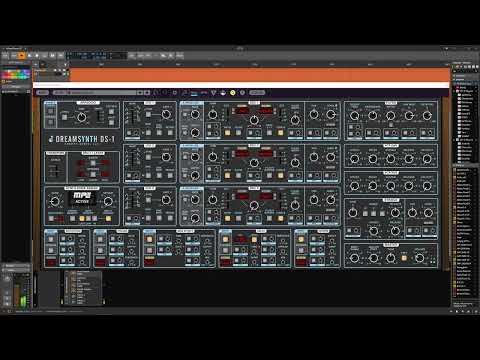This screenshot has height=360, width=480.
Task: Select the long orange clip in the arranger track
Action: 260,75
